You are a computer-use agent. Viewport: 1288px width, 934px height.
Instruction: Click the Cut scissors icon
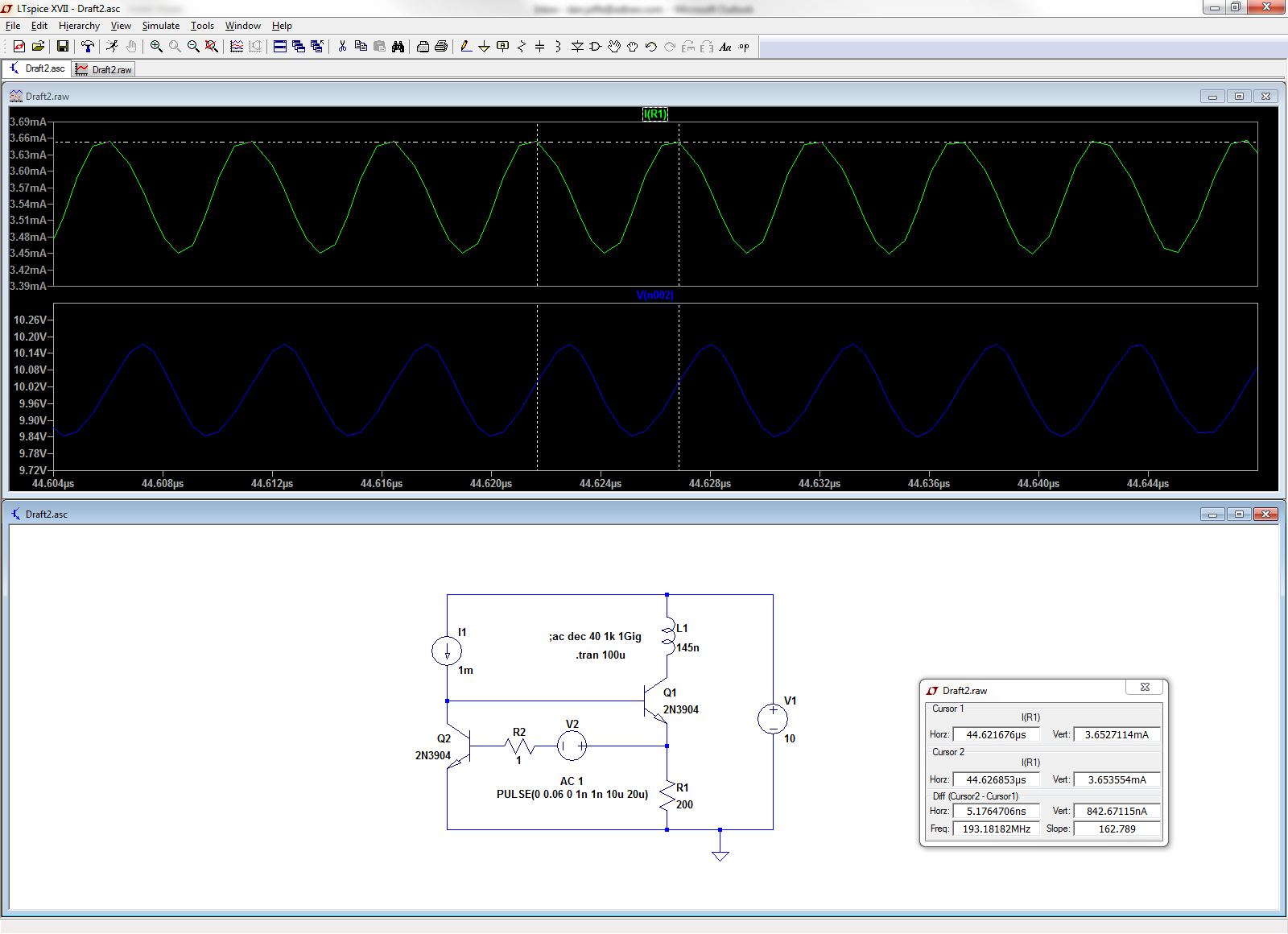point(342,47)
